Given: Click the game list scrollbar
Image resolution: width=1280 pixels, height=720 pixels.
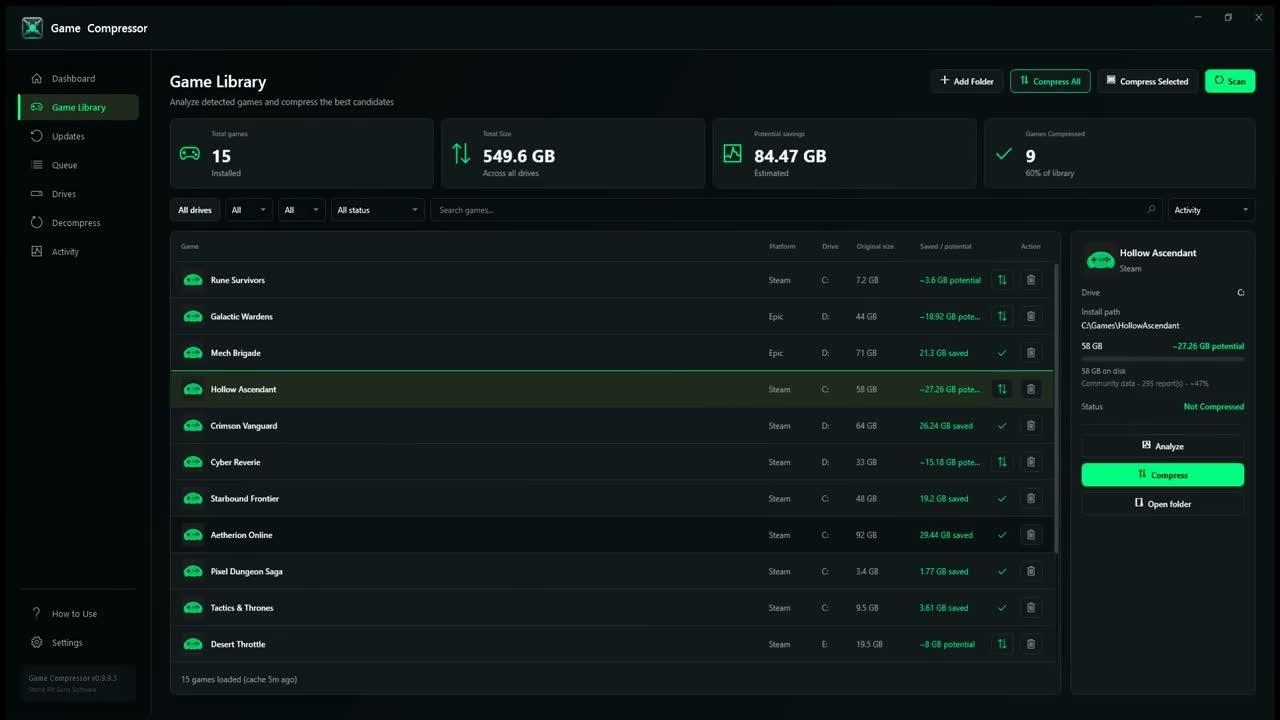Looking at the screenshot, I should coord(1056,408).
